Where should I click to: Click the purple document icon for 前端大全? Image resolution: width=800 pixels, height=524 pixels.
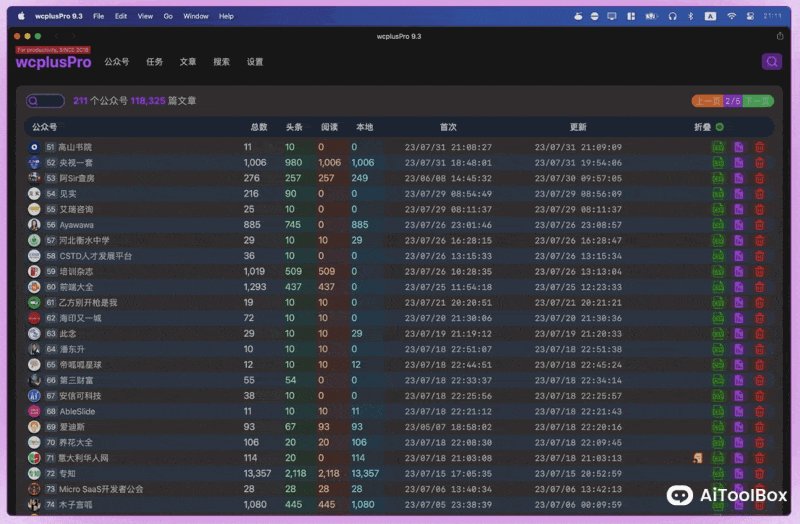click(738, 287)
